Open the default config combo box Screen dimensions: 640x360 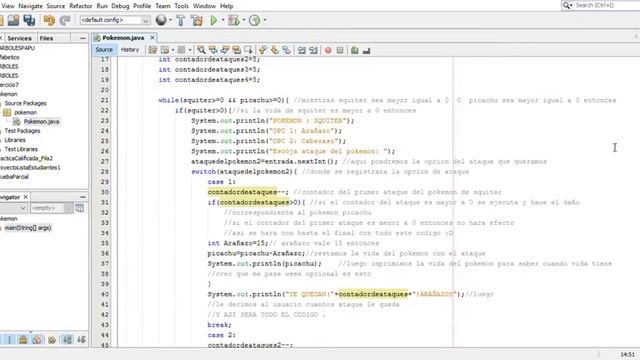115,20
